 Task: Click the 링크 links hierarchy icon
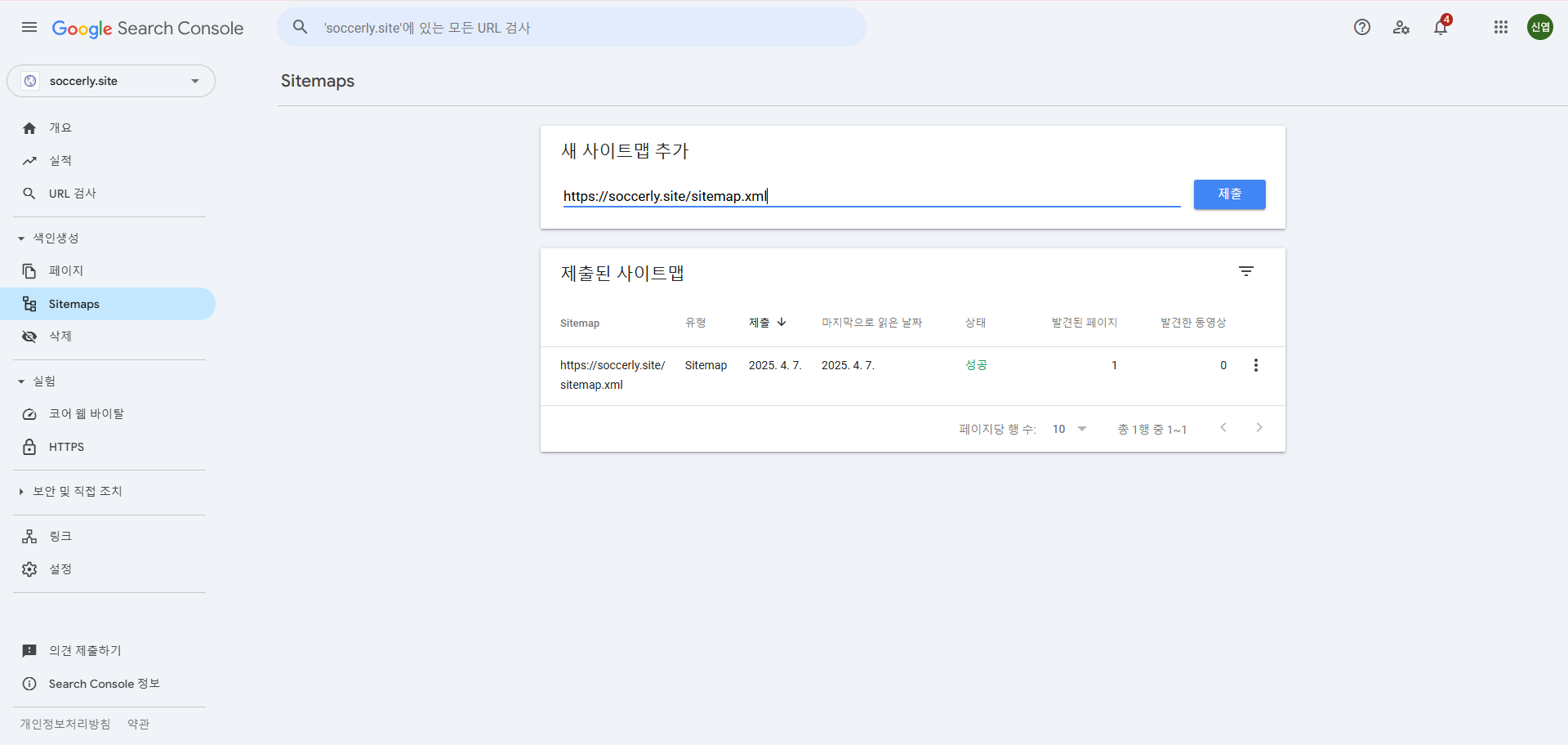tap(29, 537)
